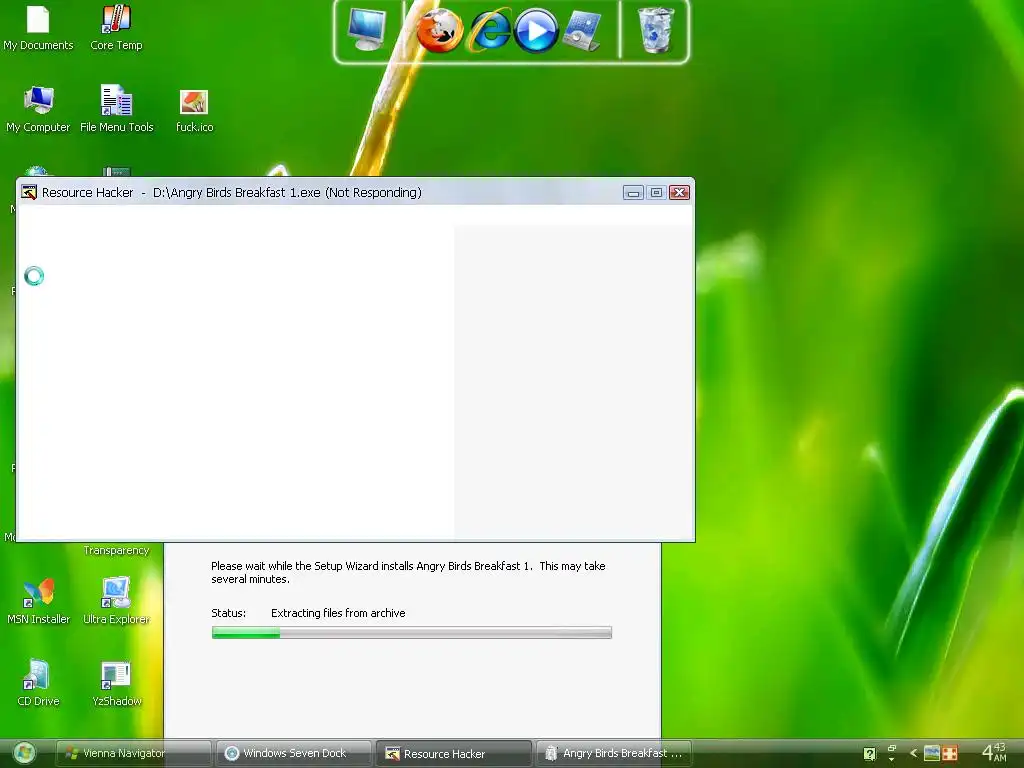Minimize the Resource Hacker window
The width and height of the screenshot is (1024, 768).
(633, 192)
